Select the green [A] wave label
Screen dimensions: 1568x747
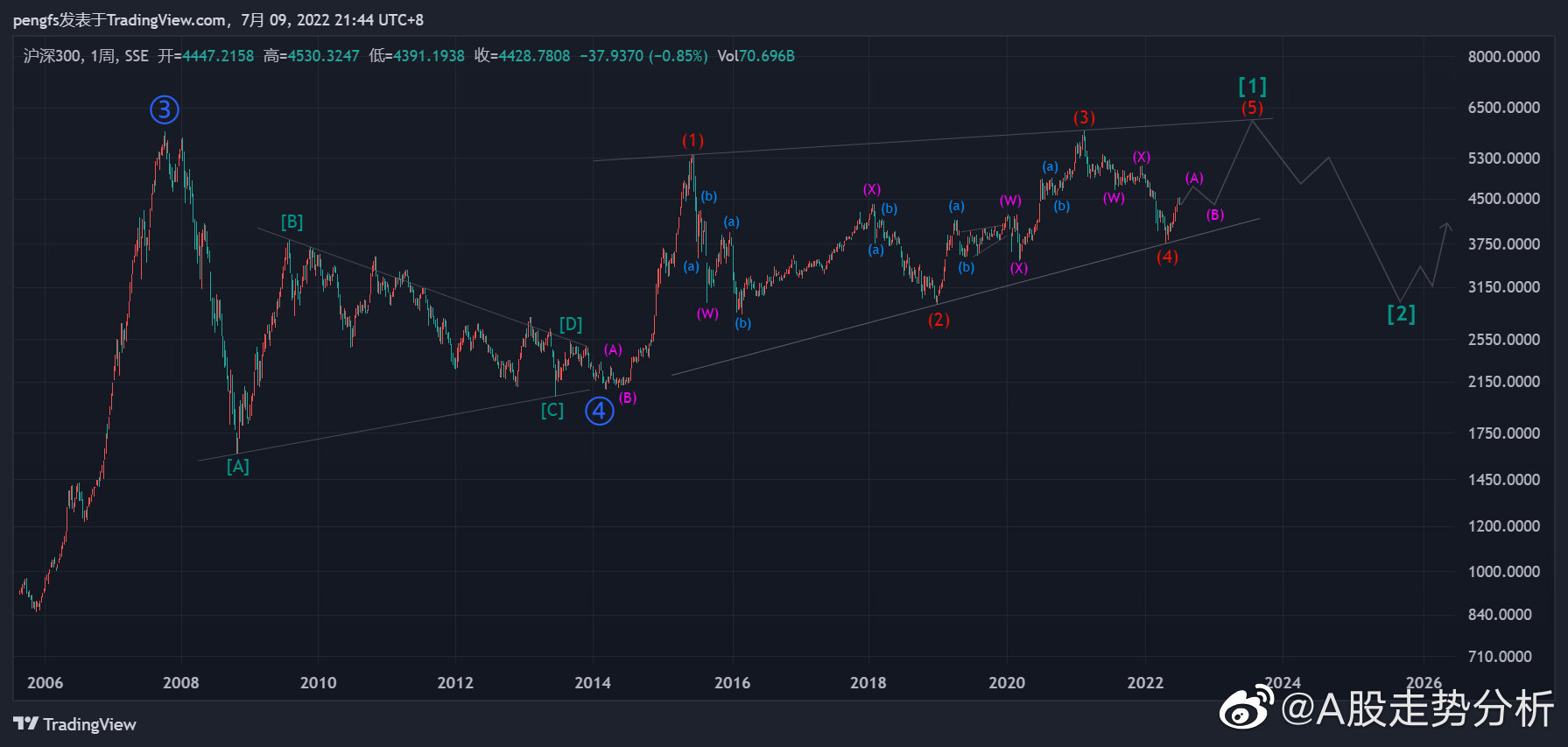tap(238, 467)
